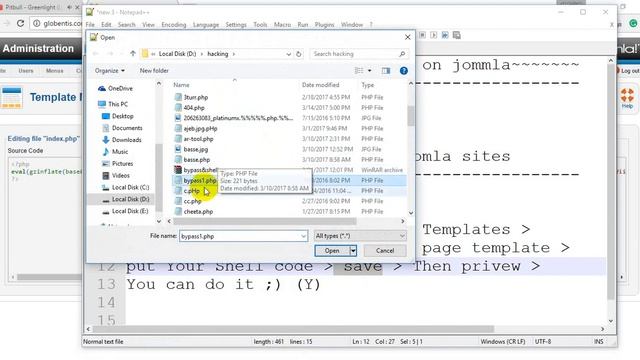Image resolution: width=640 pixels, height=360 pixels.
Task: Click Notepad++ play macro toolbar icon
Action: click(433, 35)
